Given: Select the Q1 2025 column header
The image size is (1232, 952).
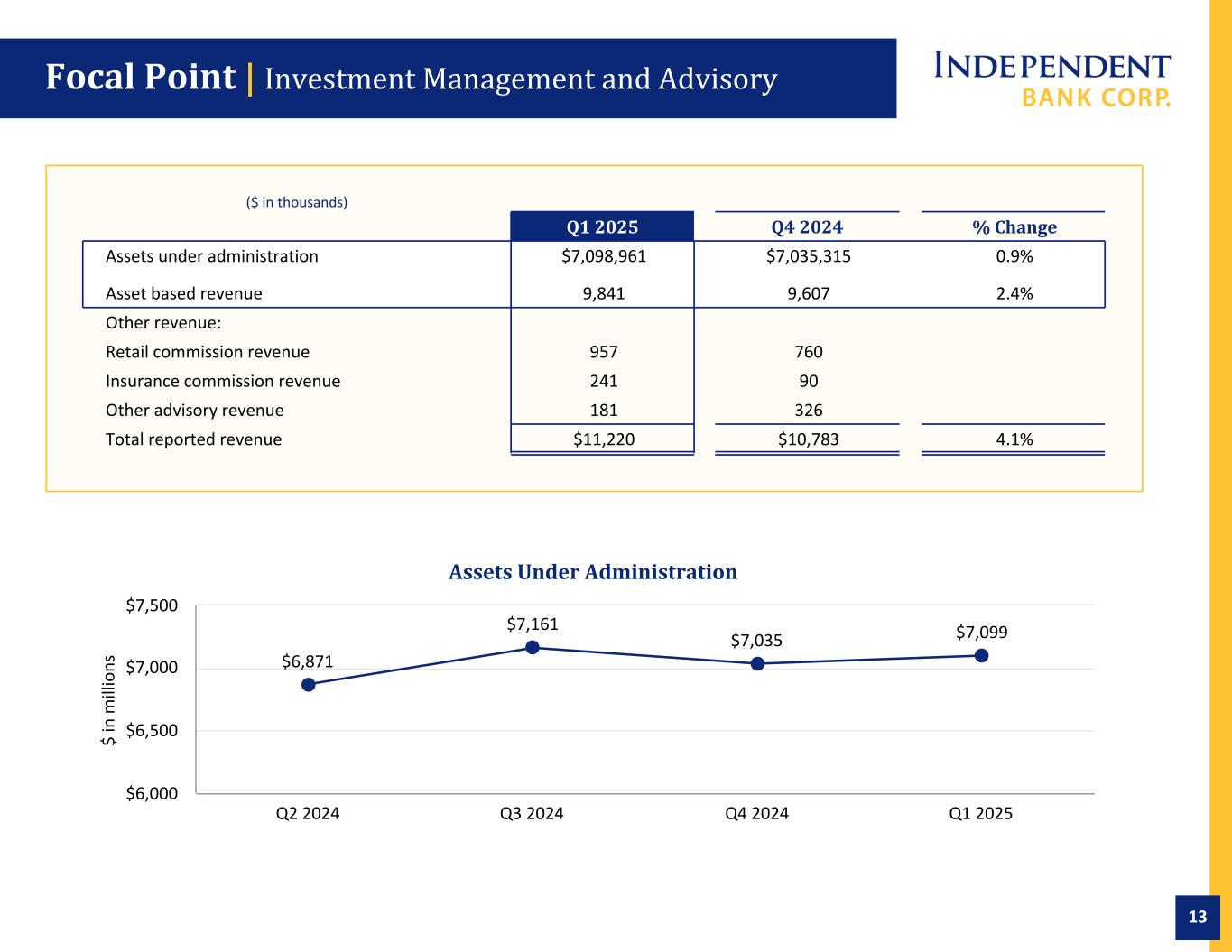Looking at the screenshot, I should click(602, 226).
